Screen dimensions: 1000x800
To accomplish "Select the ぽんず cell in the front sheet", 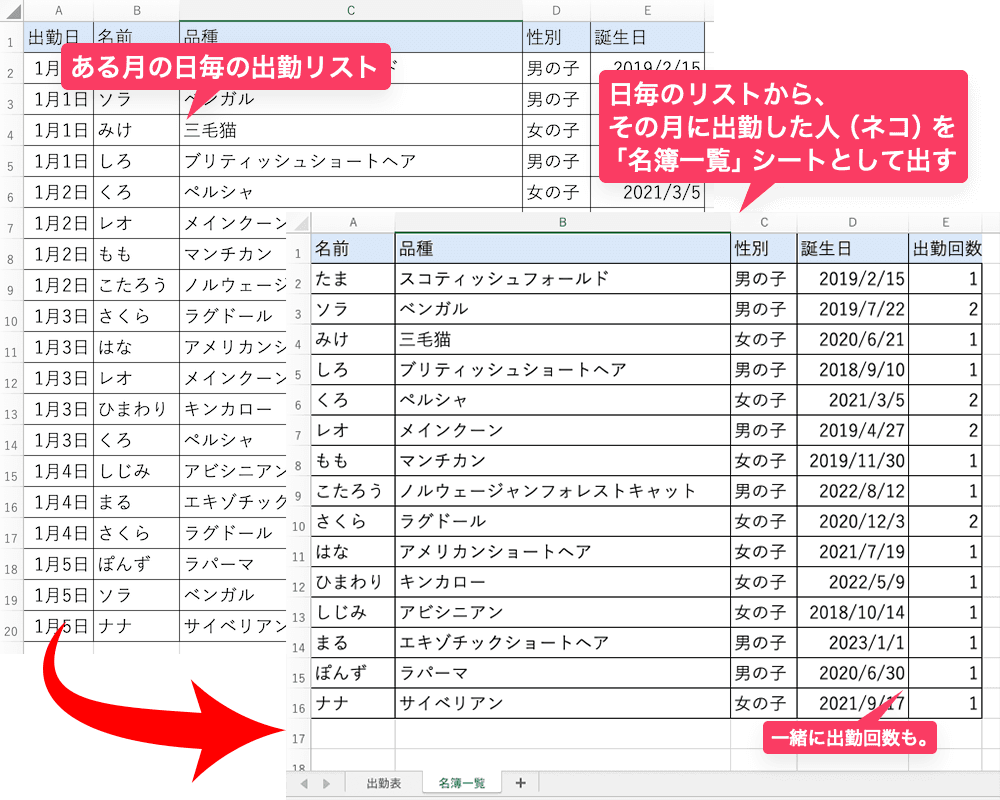I will click(352, 673).
